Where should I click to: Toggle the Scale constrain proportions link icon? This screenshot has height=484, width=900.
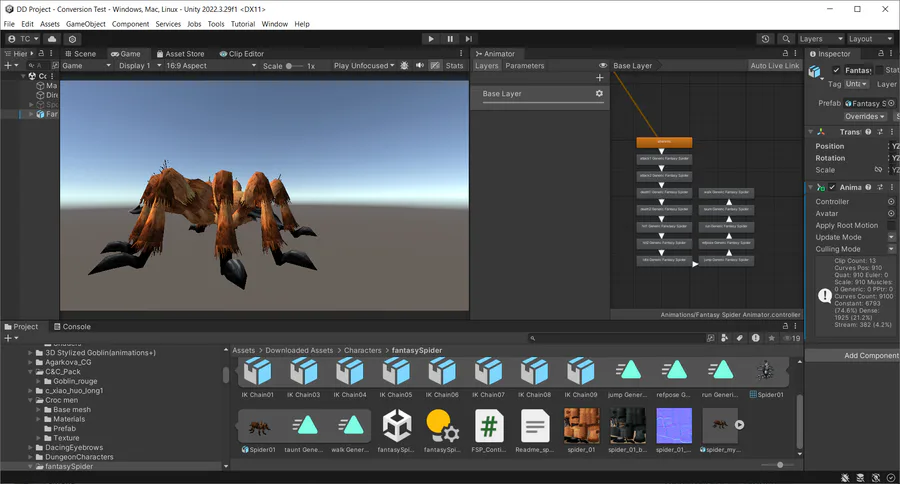coord(878,170)
